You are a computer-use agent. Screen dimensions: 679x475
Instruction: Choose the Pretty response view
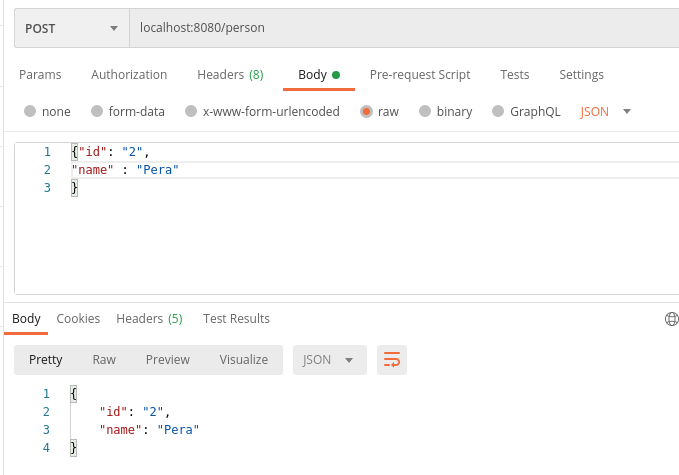(x=45, y=360)
